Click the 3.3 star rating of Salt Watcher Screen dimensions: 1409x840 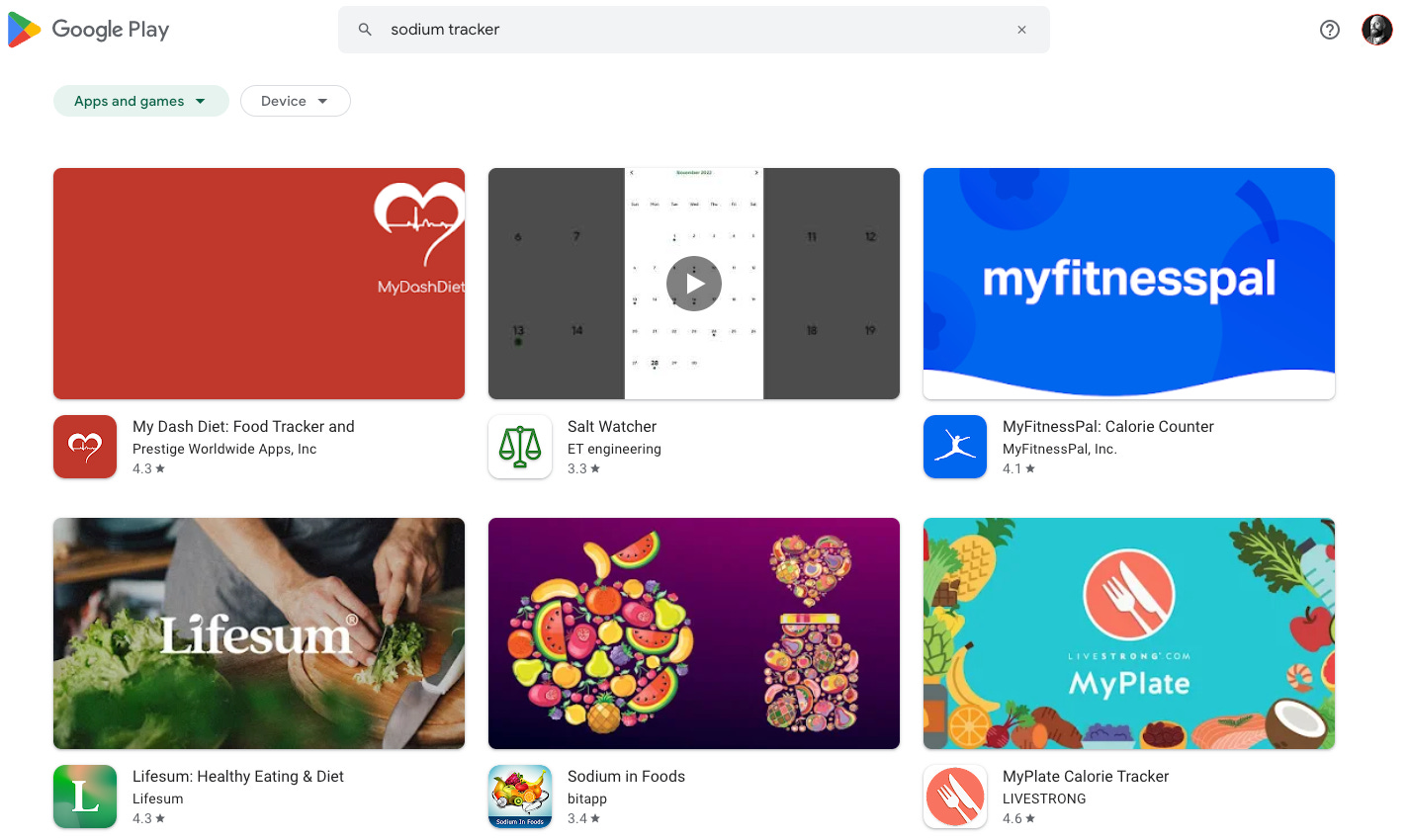(583, 468)
